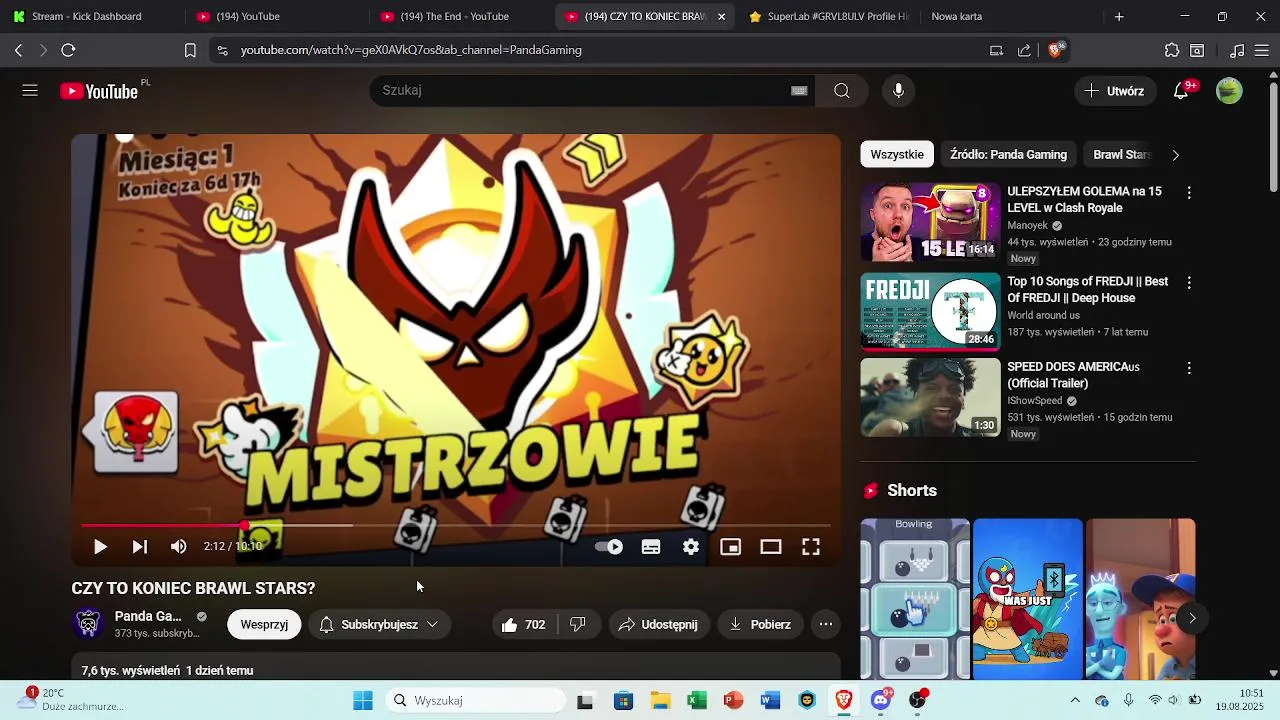Close the CZY TO KONIEC BRAWL tab
Viewport: 1280px width, 720px height.
(722, 16)
